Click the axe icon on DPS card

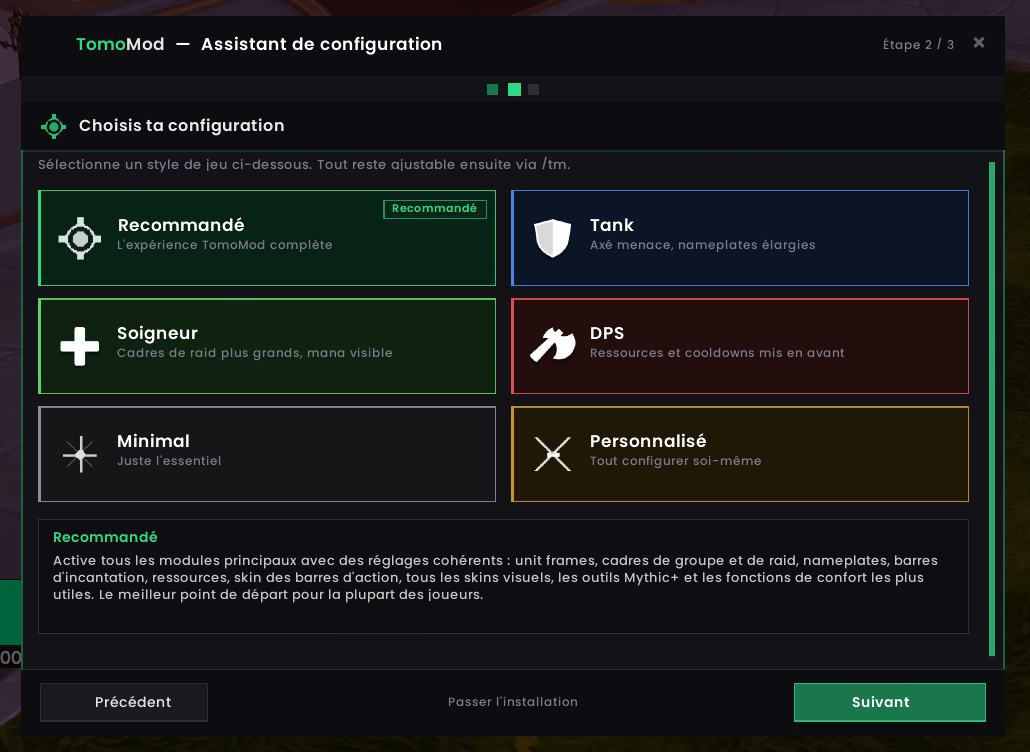coord(552,345)
